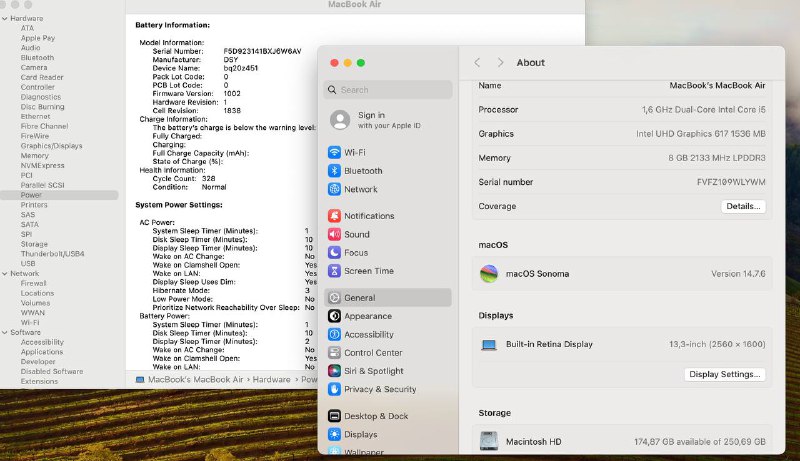The image size is (800, 461).
Task: Open the coverage Details button
Action: (743, 206)
